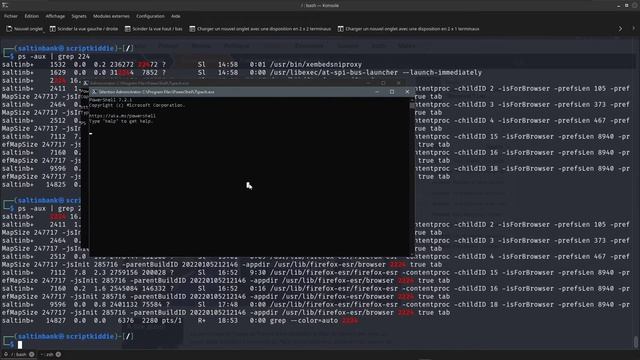Click the https://aka.ms/powershell text

(122, 116)
